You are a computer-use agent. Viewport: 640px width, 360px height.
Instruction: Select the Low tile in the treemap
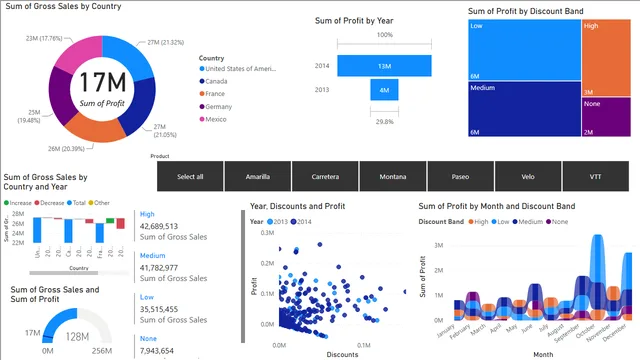[x=524, y=50]
